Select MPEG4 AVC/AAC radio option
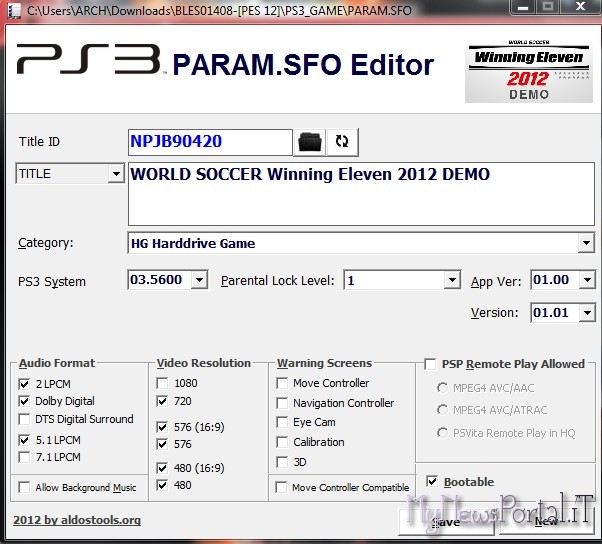 click(442, 388)
